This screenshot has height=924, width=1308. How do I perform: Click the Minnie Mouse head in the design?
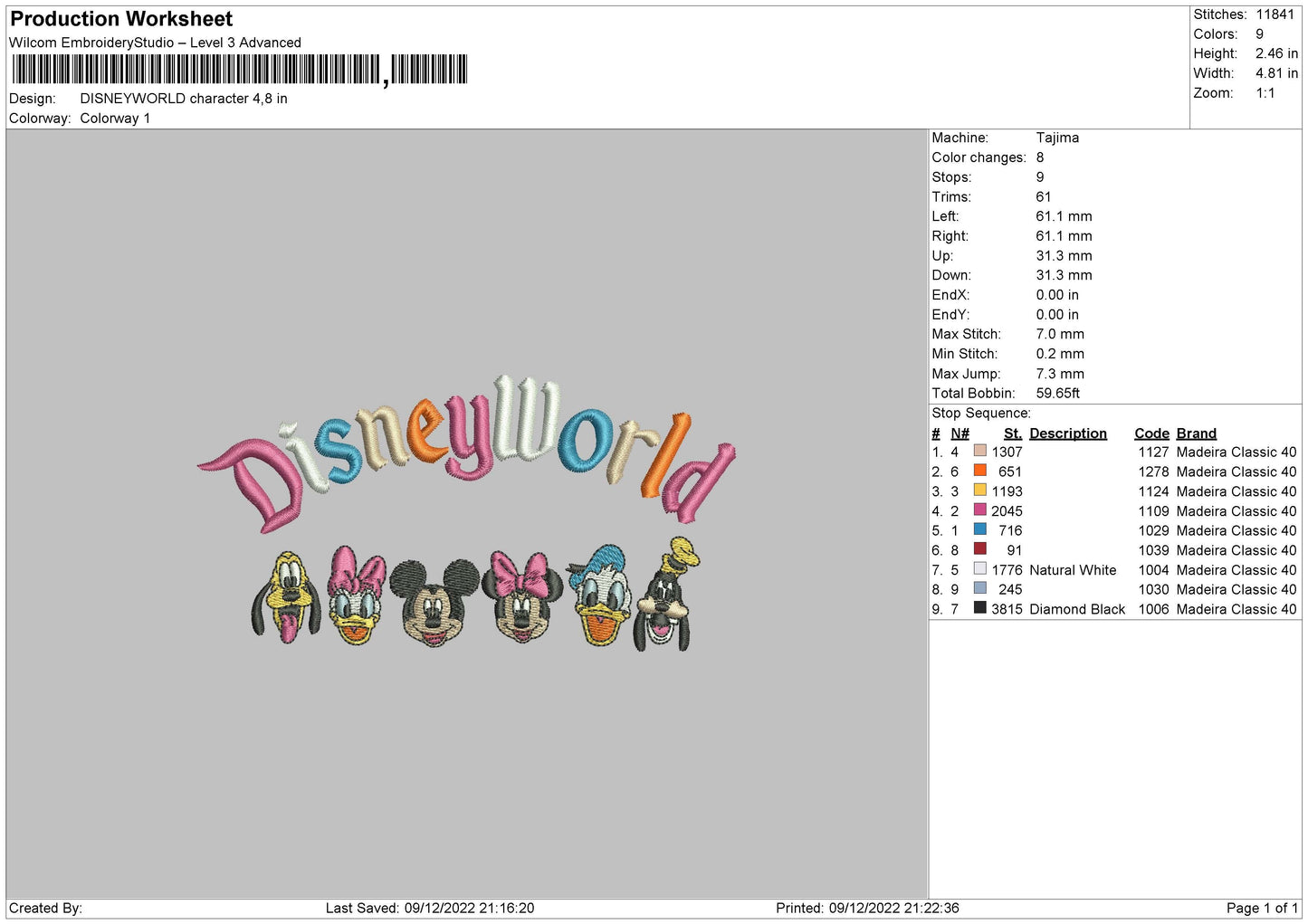[522, 595]
